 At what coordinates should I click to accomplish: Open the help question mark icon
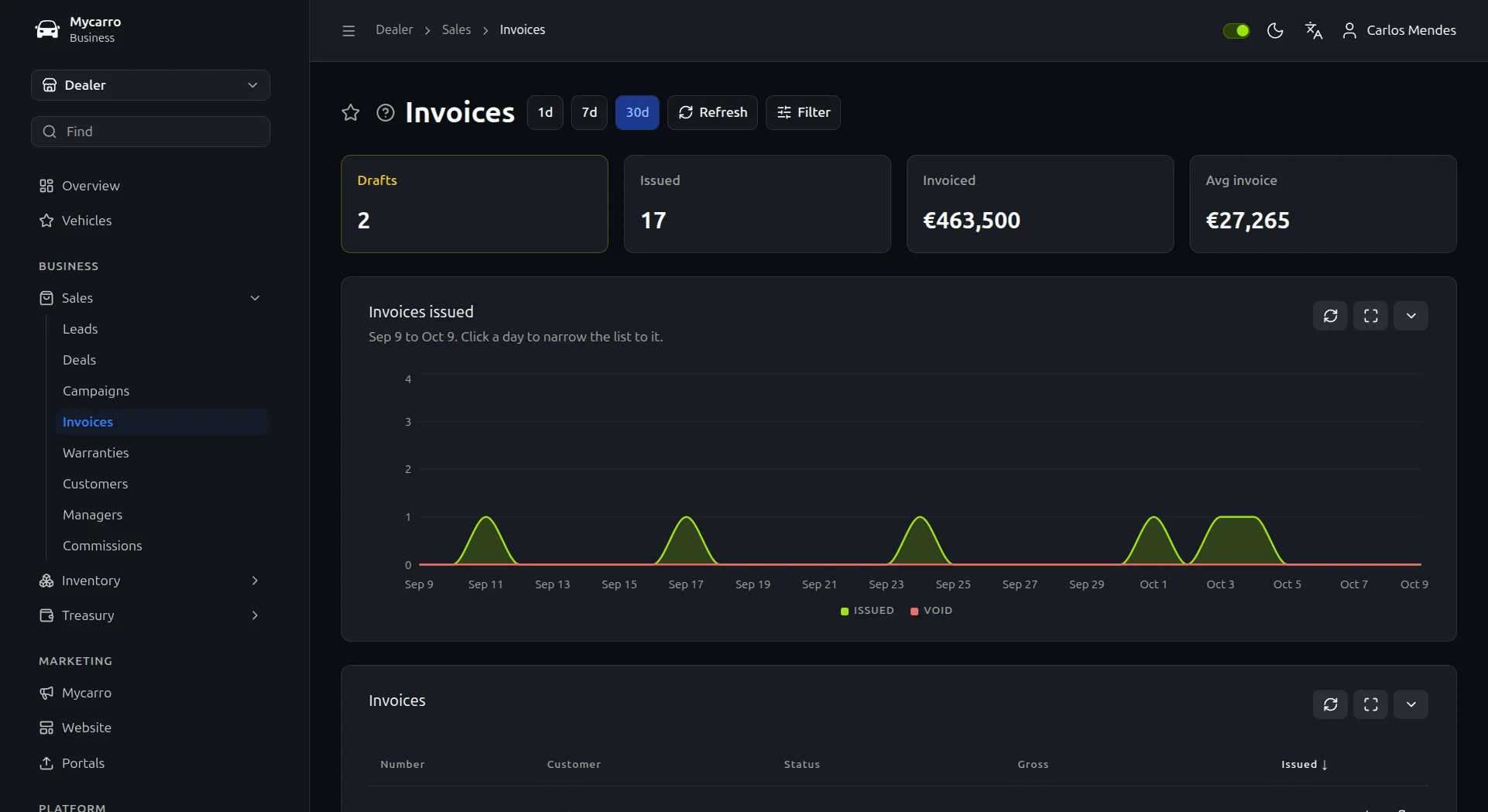pyautogui.click(x=386, y=112)
